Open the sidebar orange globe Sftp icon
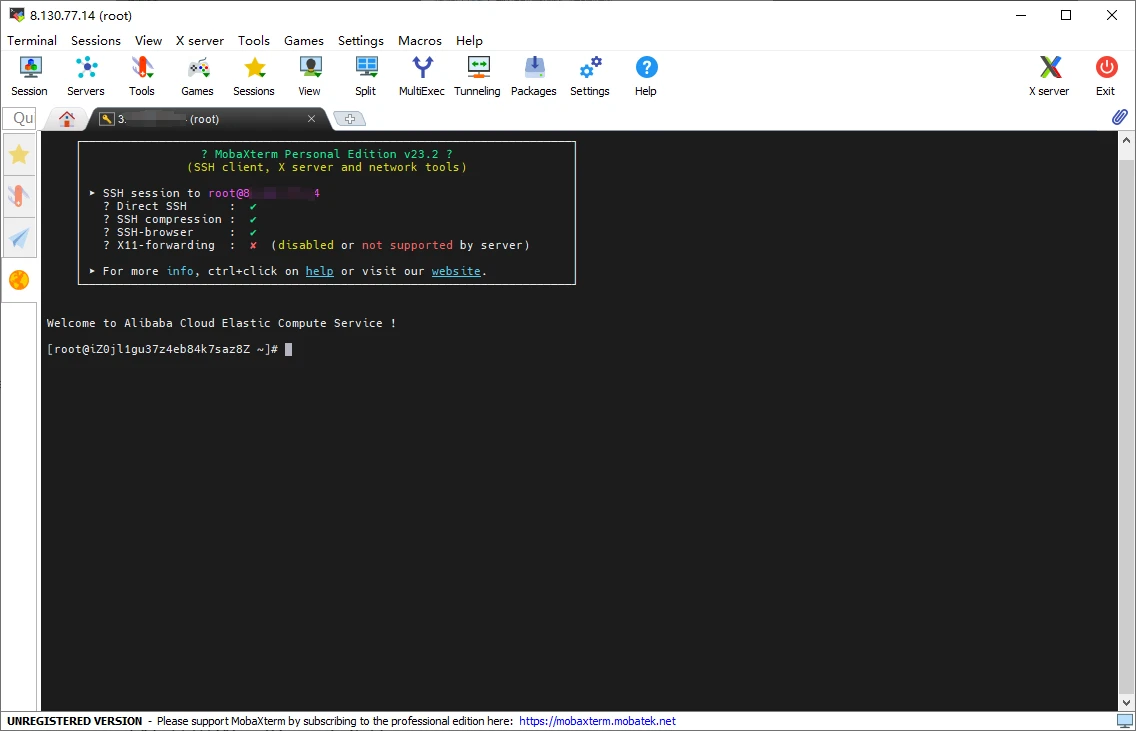 click(x=20, y=280)
